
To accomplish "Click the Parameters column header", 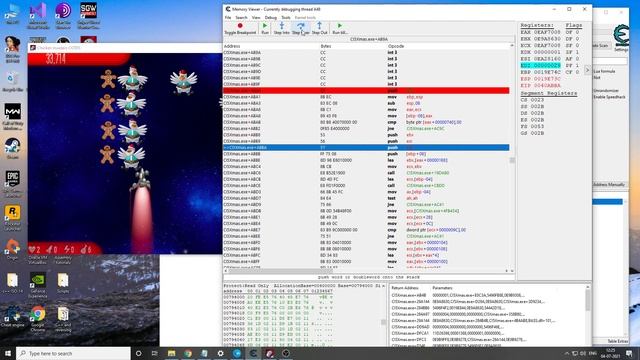I will pos(442,288).
